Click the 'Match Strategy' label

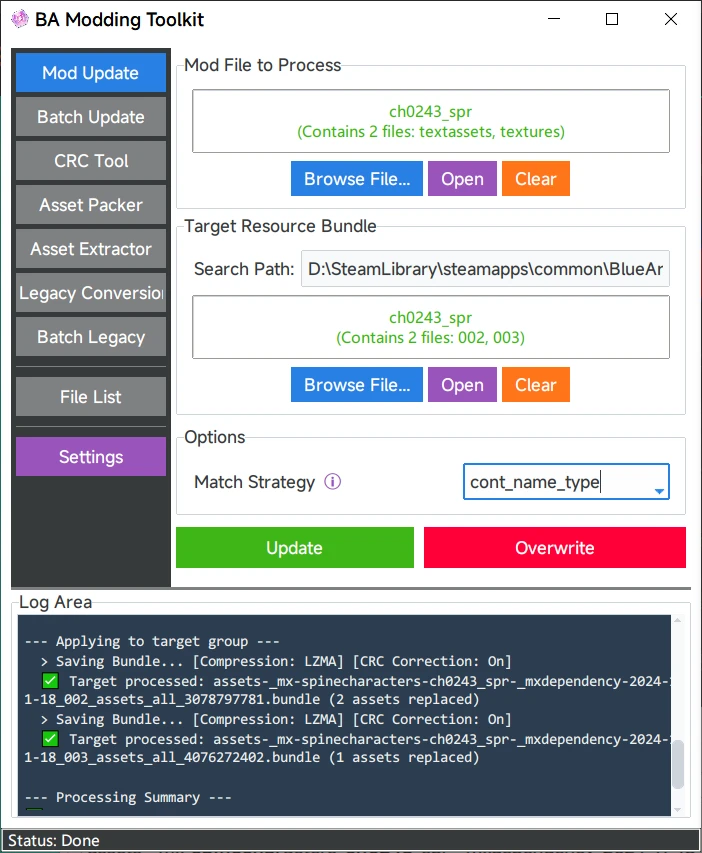click(255, 482)
